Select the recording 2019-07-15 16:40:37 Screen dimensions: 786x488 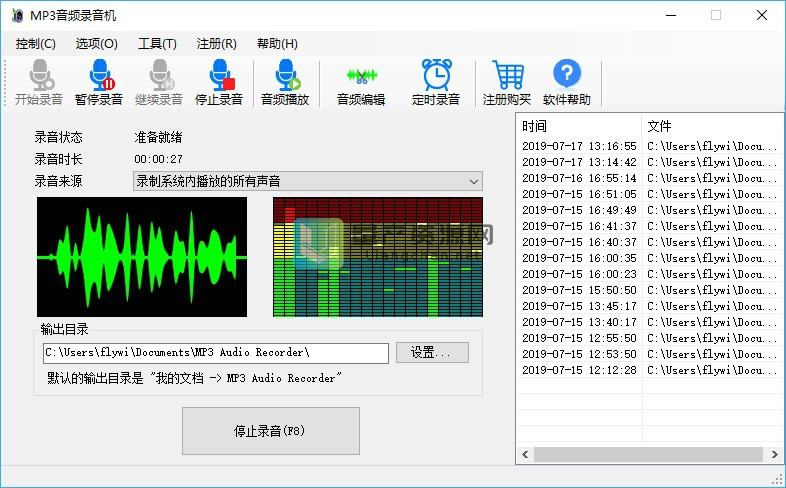pyautogui.click(x=650, y=242)
